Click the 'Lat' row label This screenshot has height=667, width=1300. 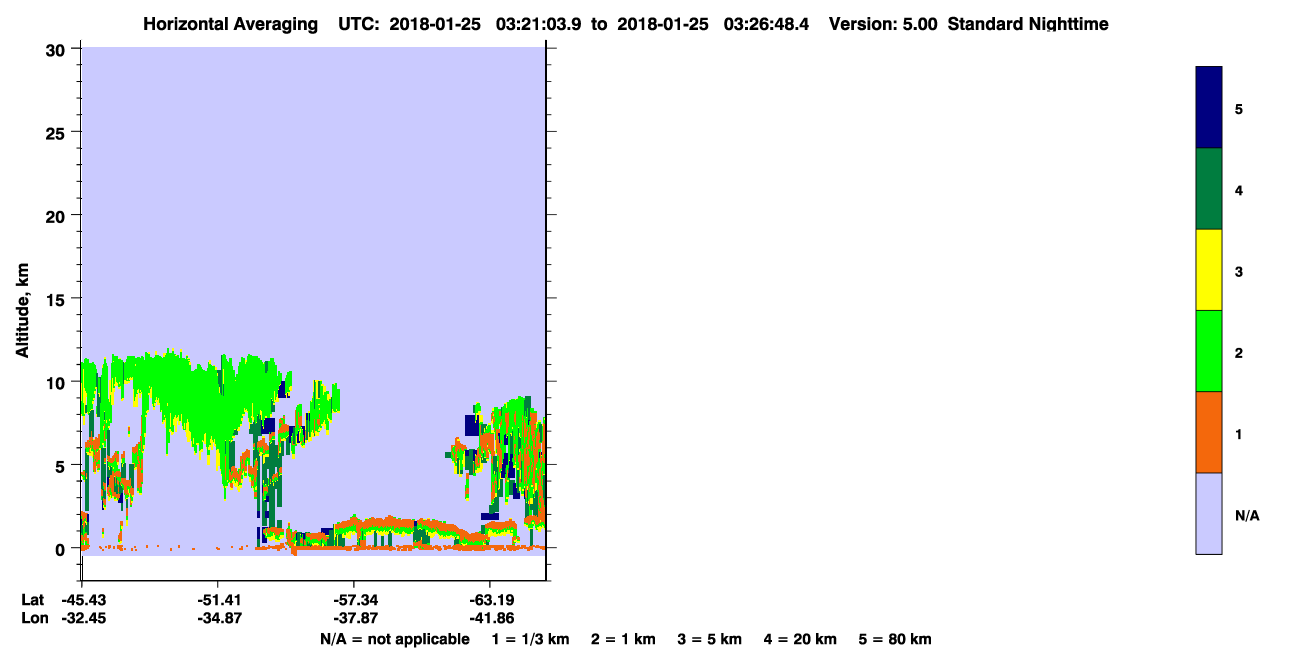tap(32, 599)
